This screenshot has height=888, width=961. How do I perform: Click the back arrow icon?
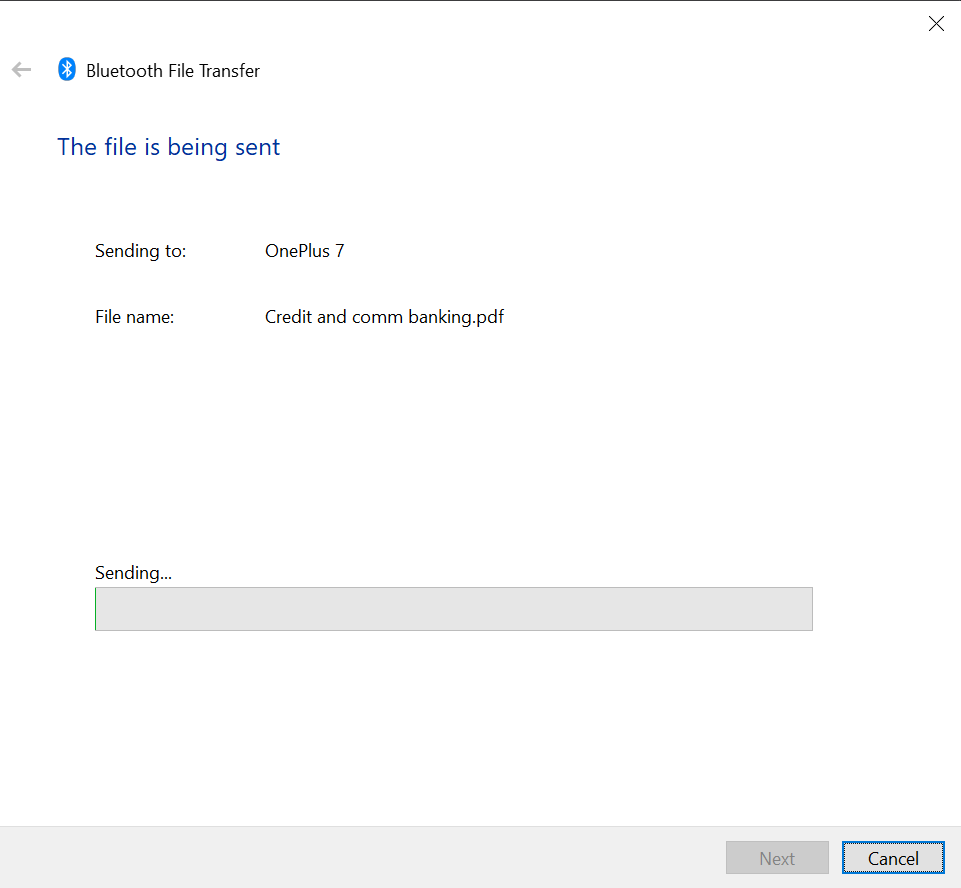21,70
